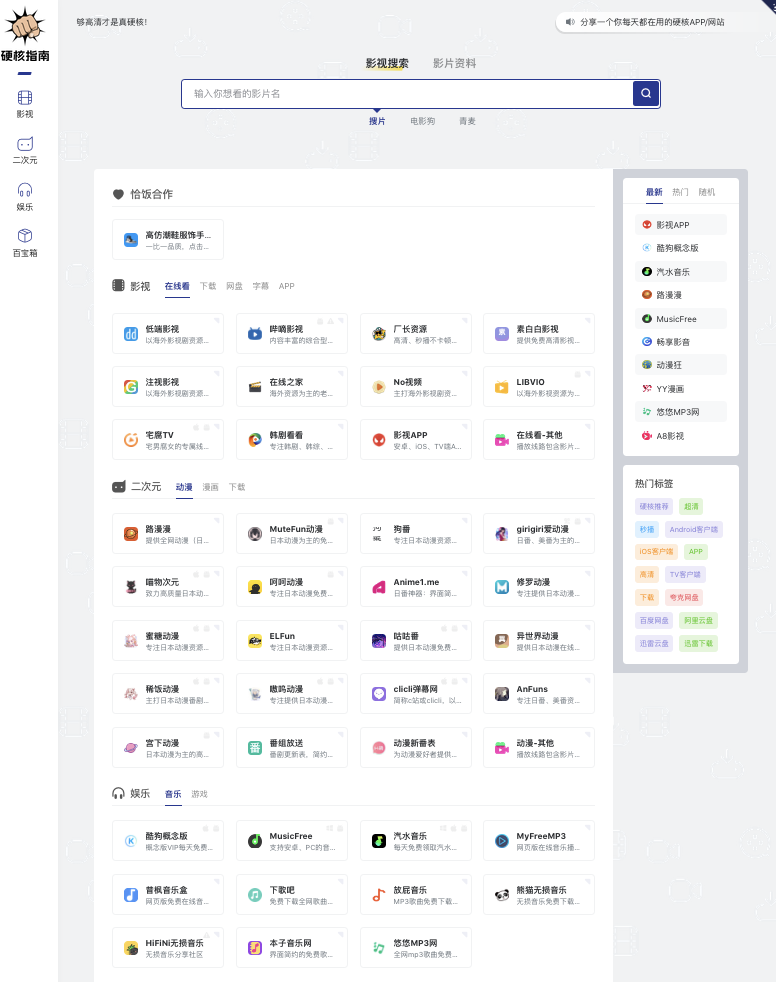This screenshot has height=982, width=776.
Task: Open the 在线看-其他 card
Action: click(539, 440)
